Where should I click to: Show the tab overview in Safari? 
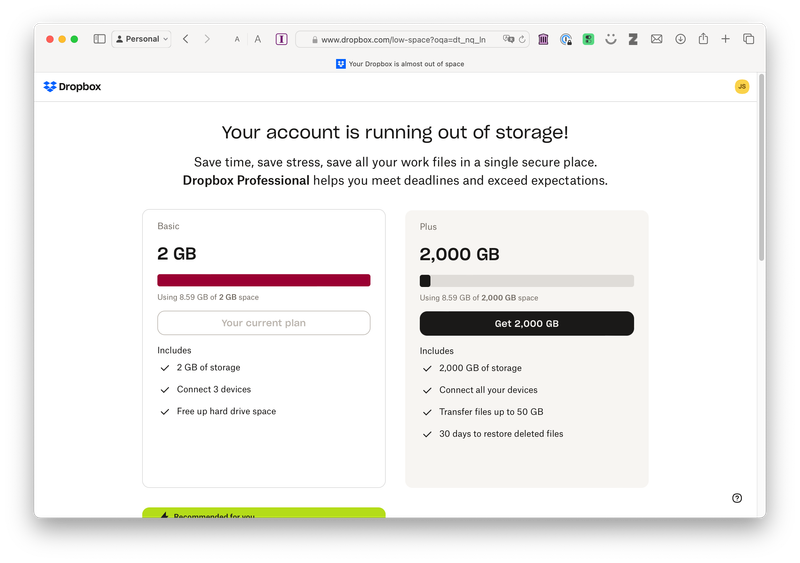point(748,39)
